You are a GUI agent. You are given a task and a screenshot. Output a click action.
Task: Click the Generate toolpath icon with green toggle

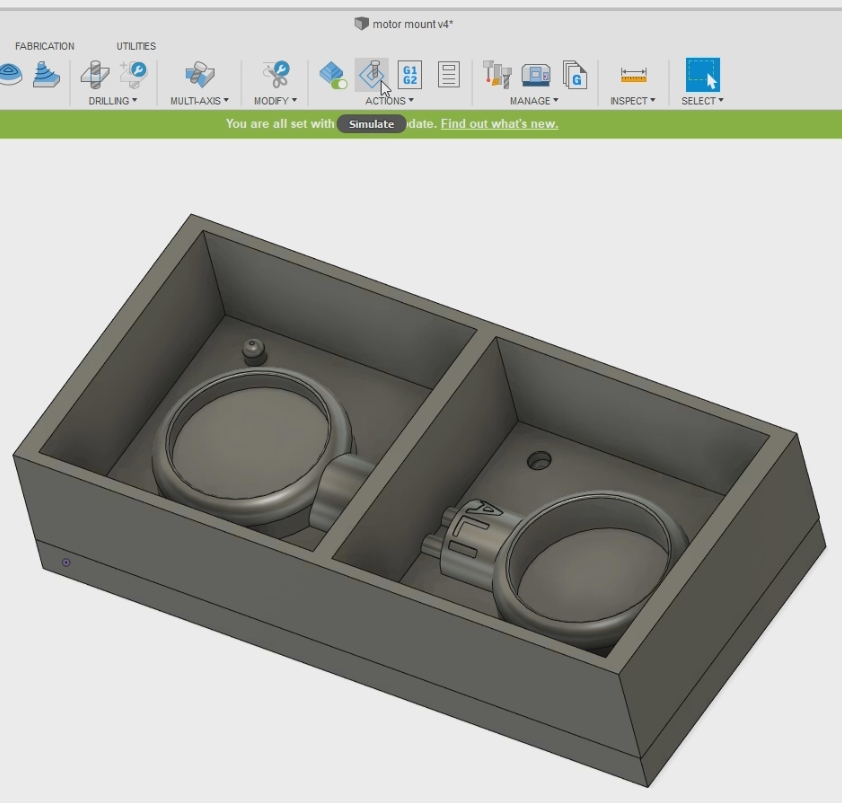(333, 75)
